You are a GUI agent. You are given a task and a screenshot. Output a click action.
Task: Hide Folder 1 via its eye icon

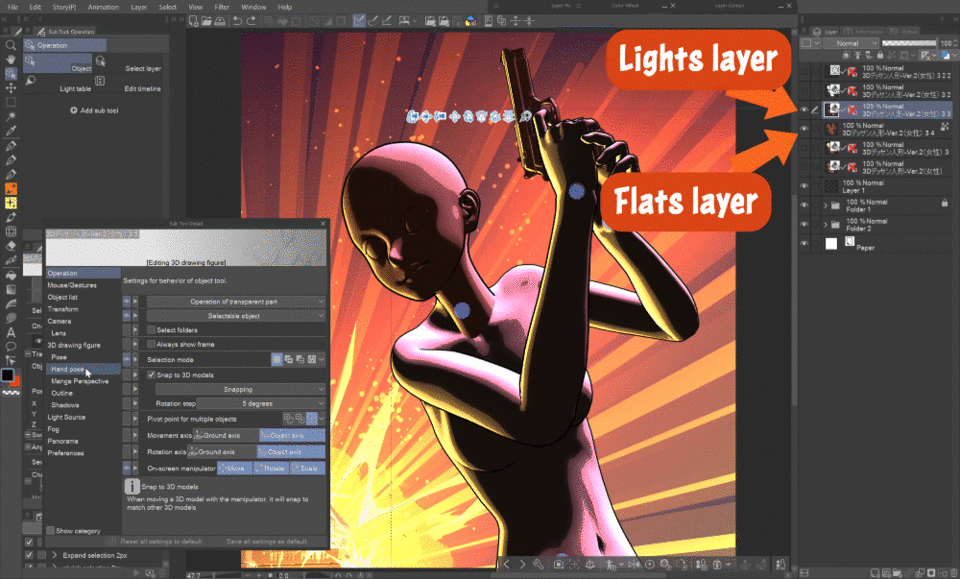point(804,205)
